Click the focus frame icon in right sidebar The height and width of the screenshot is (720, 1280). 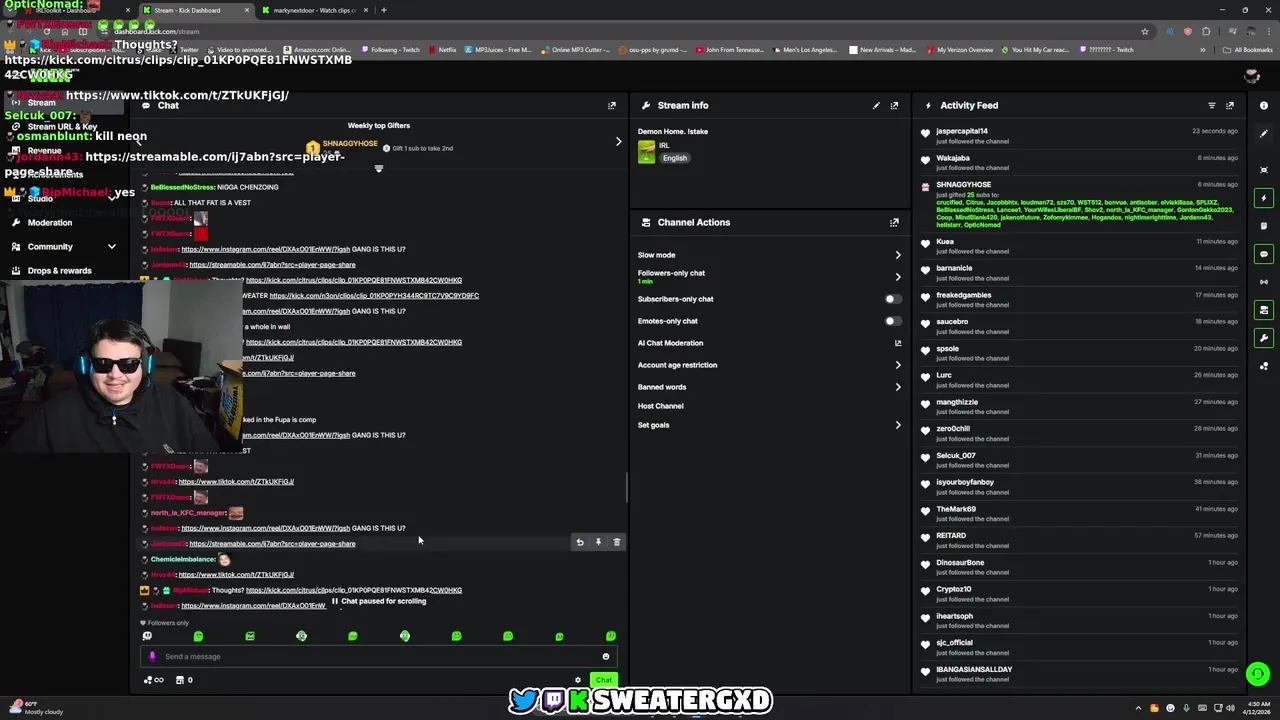(x=1264, y=170)
